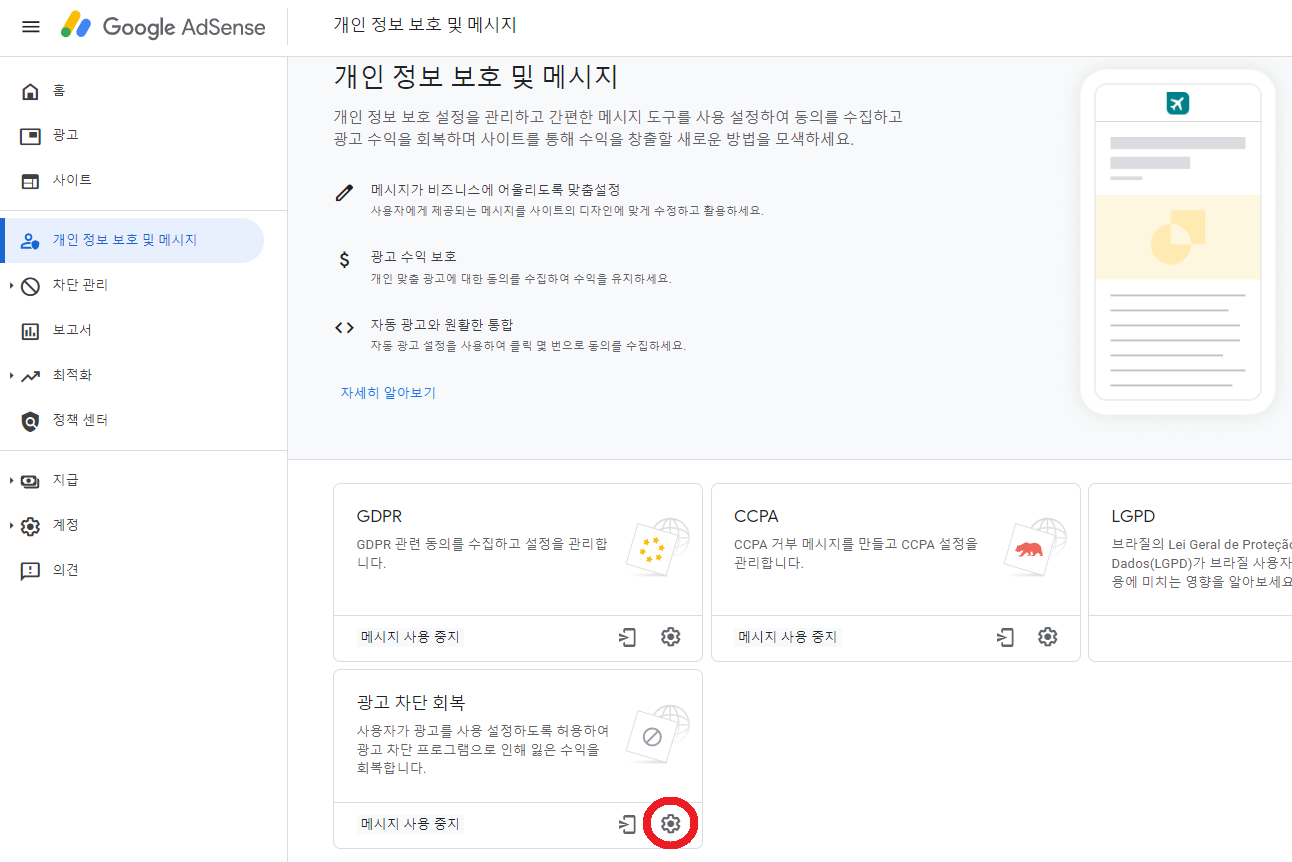This screenshot has height=862, width=1292.
Task: Click the 보고서 reports icon
Action: (x=31, y=331)
